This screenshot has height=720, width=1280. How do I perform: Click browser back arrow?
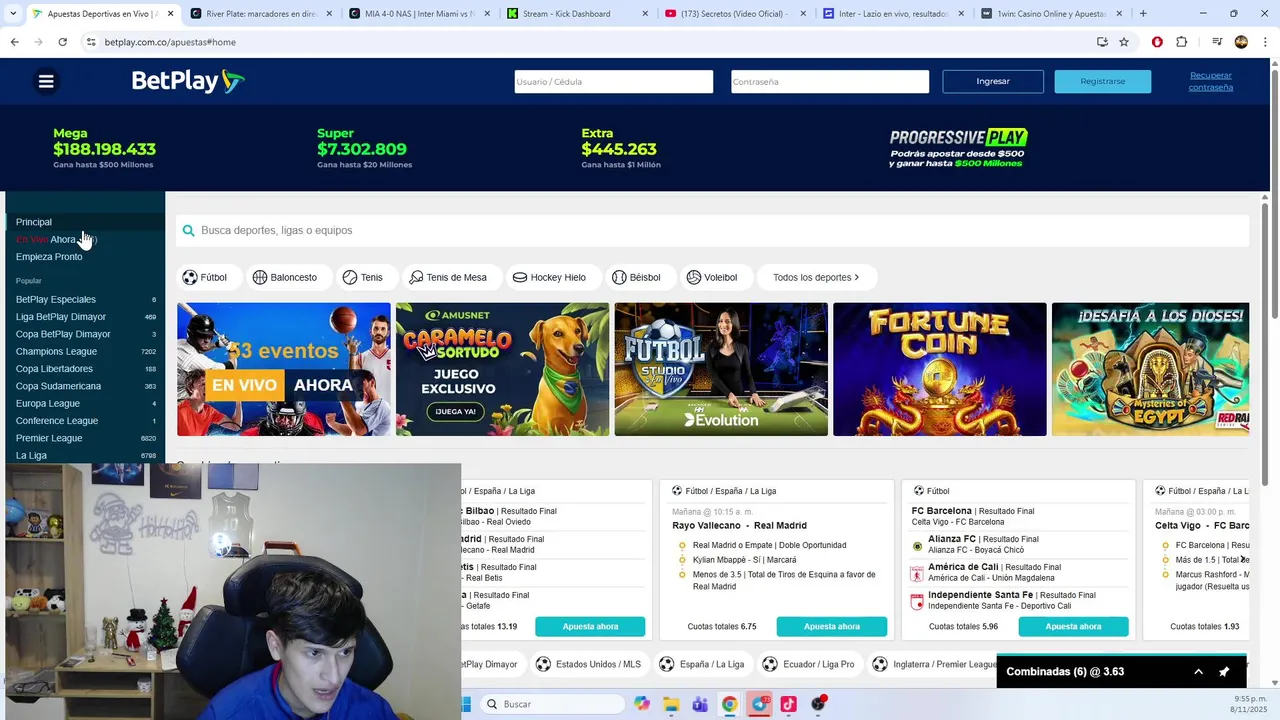point(14,42)
